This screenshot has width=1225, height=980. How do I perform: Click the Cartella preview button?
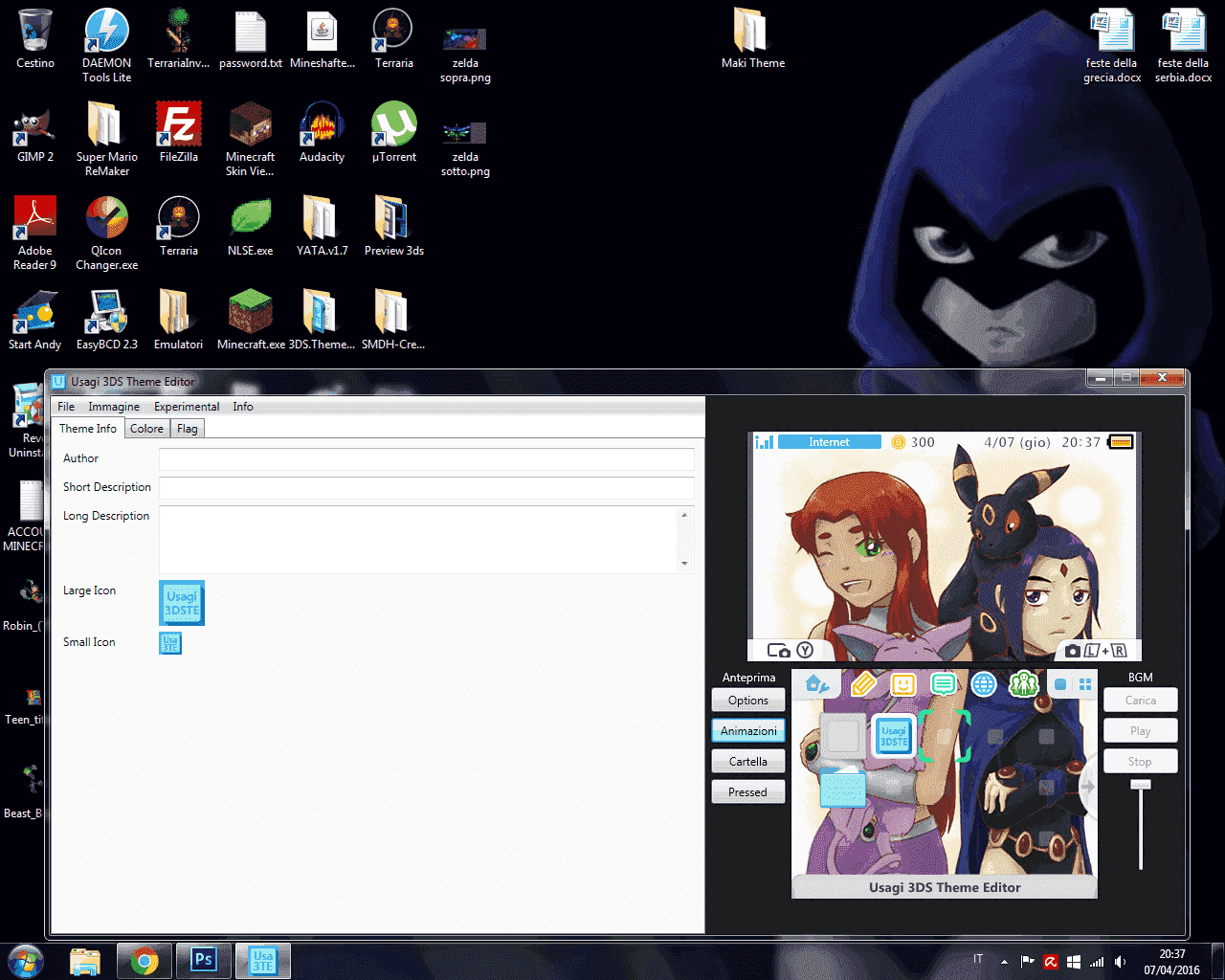tap(748, 762)
